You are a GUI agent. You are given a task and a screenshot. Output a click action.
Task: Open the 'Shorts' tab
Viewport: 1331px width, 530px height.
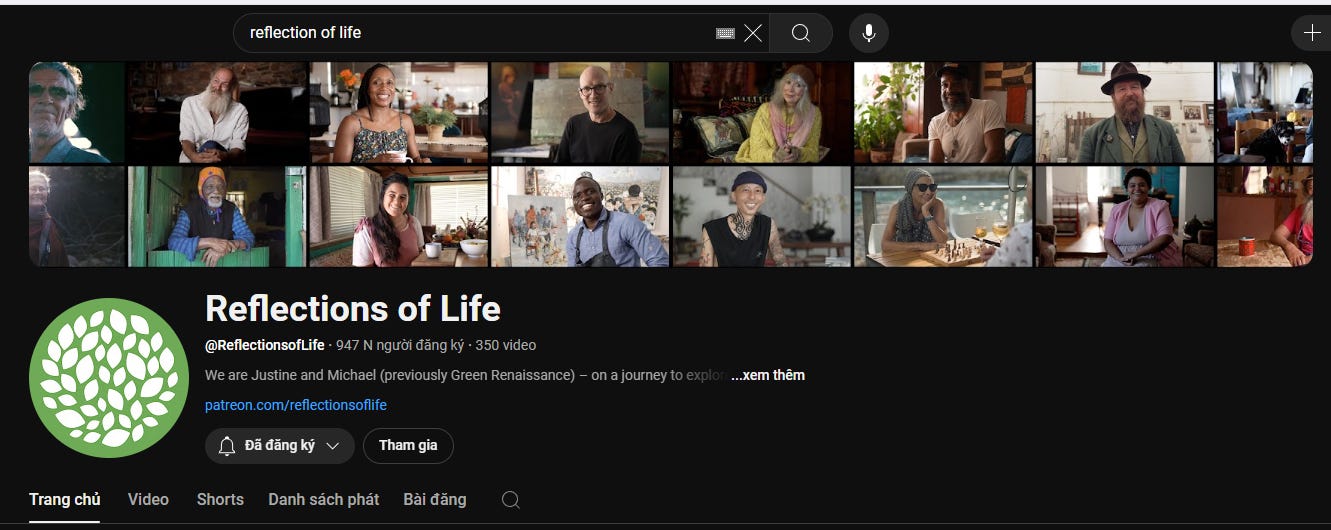coord(220,499)
